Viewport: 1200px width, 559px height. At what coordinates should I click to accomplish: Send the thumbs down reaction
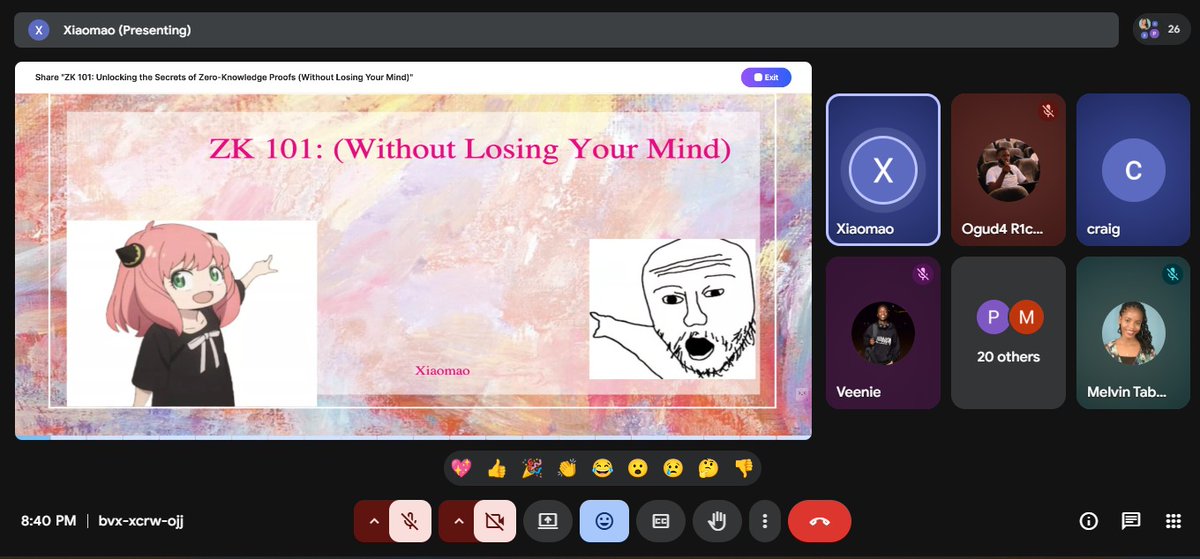(x=743, y=467)
